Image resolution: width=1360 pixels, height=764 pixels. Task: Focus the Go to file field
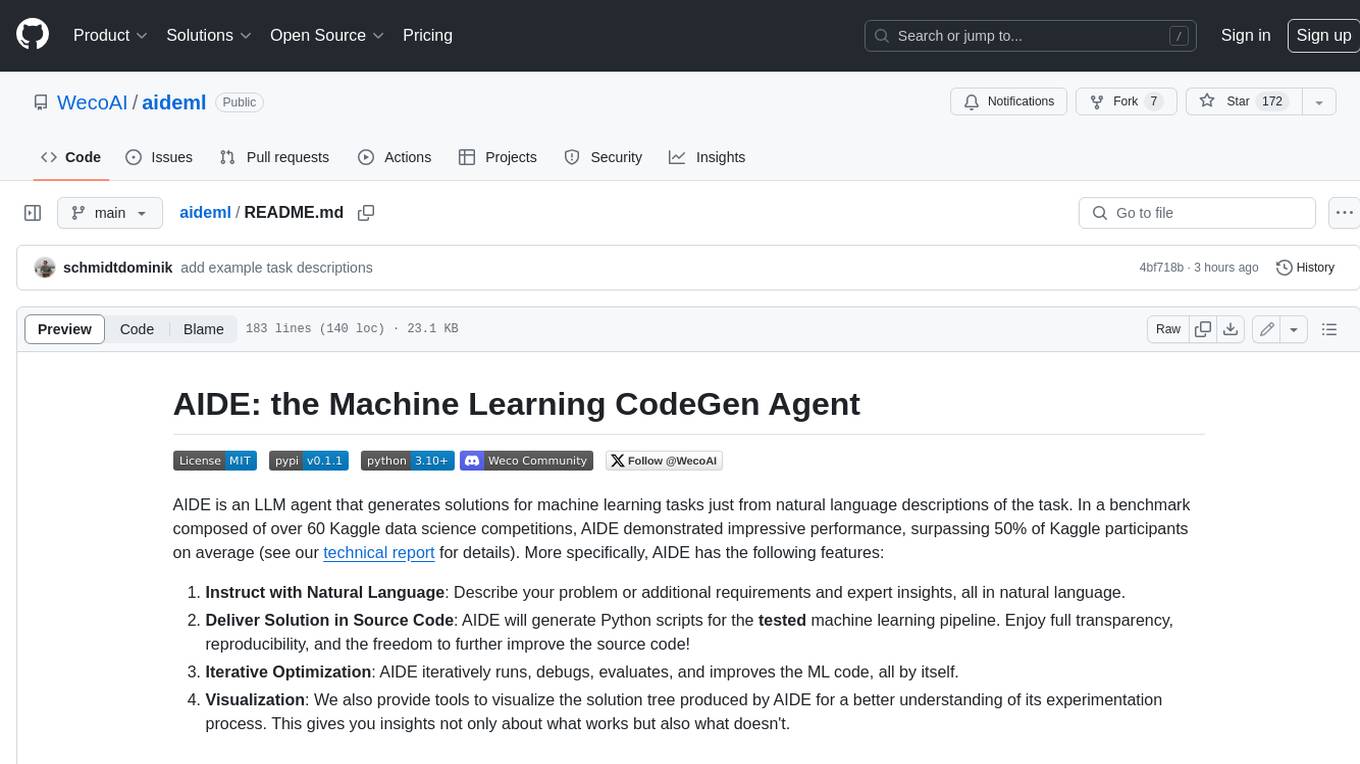point(1197,213)
